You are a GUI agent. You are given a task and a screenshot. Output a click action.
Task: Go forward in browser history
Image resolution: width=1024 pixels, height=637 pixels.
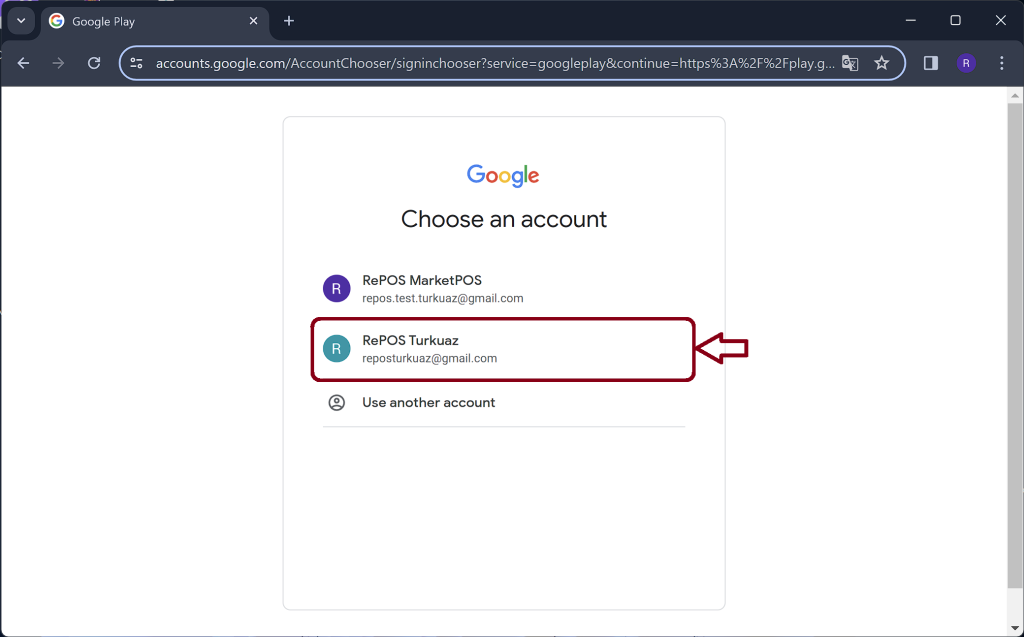[58, 63]
